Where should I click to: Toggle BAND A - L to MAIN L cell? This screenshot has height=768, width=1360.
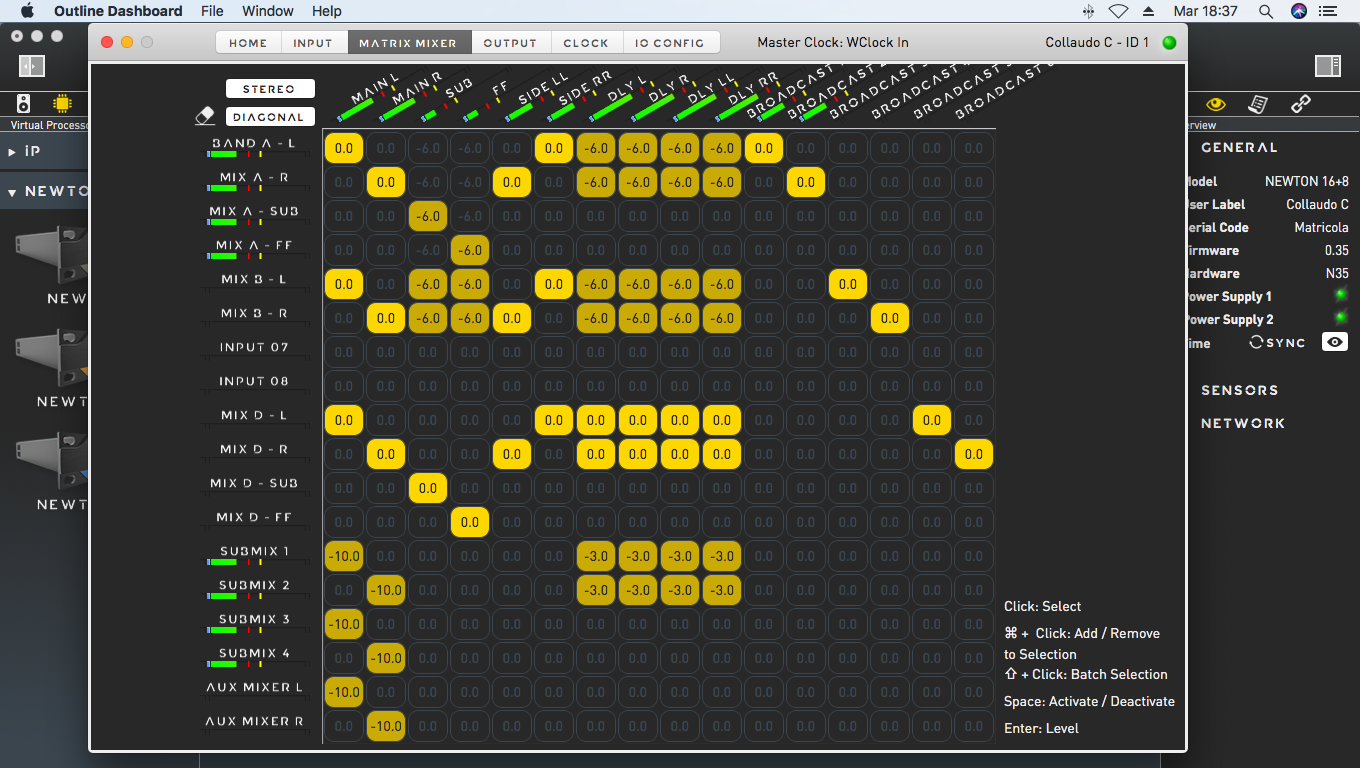(x=344, y=148)
